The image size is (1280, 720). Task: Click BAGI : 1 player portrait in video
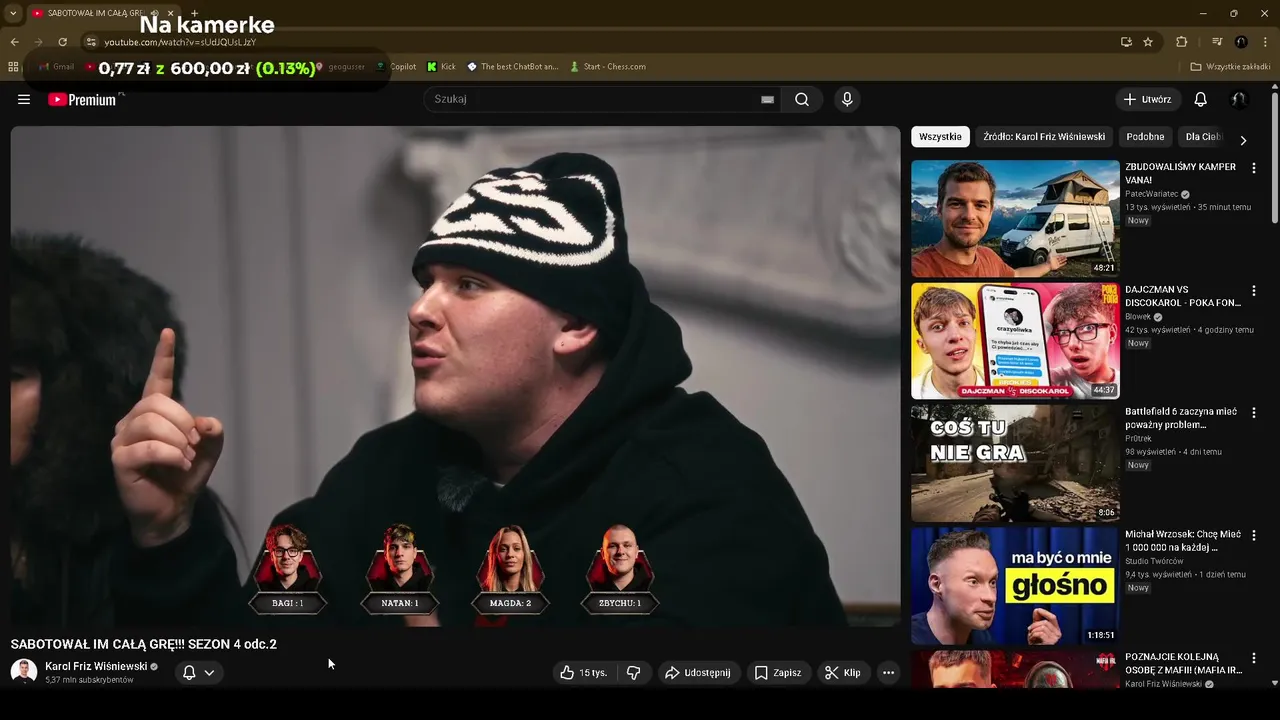(x=287, y=568)
